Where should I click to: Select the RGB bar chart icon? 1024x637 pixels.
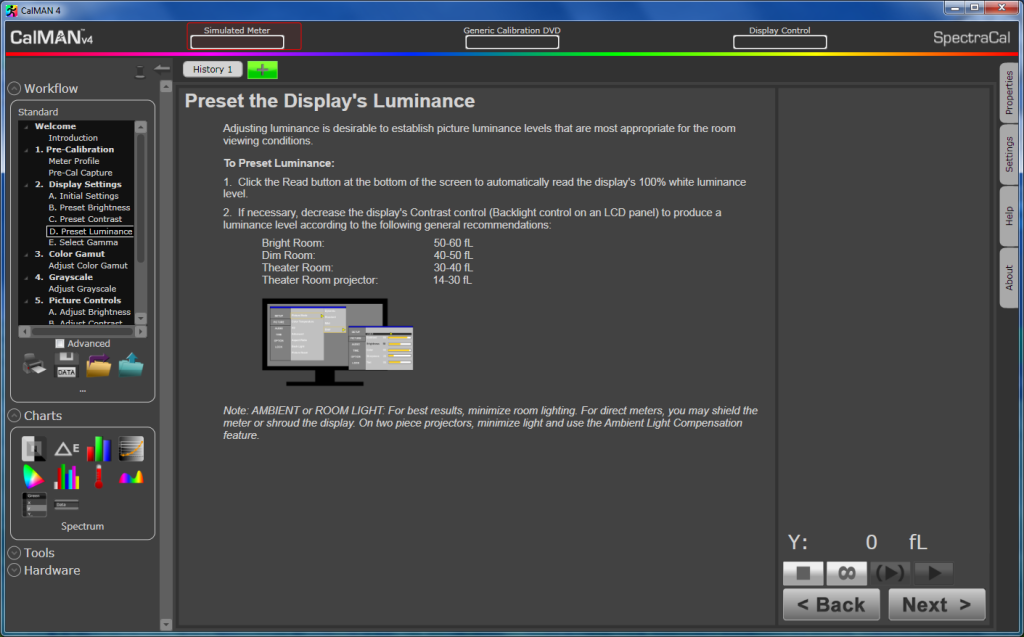coord(98,449)
